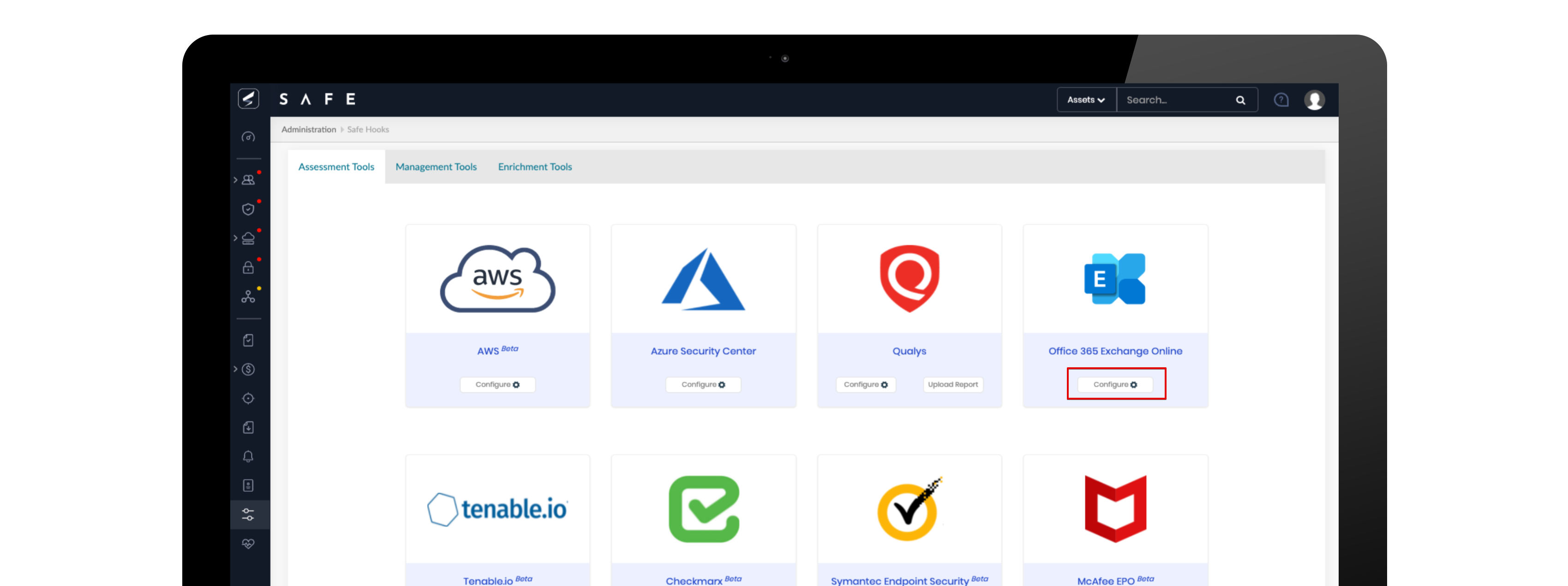This screenshot has height=586, width=1568.
Task: Switch to the Management Tools tab
Action: pos(436,167)
